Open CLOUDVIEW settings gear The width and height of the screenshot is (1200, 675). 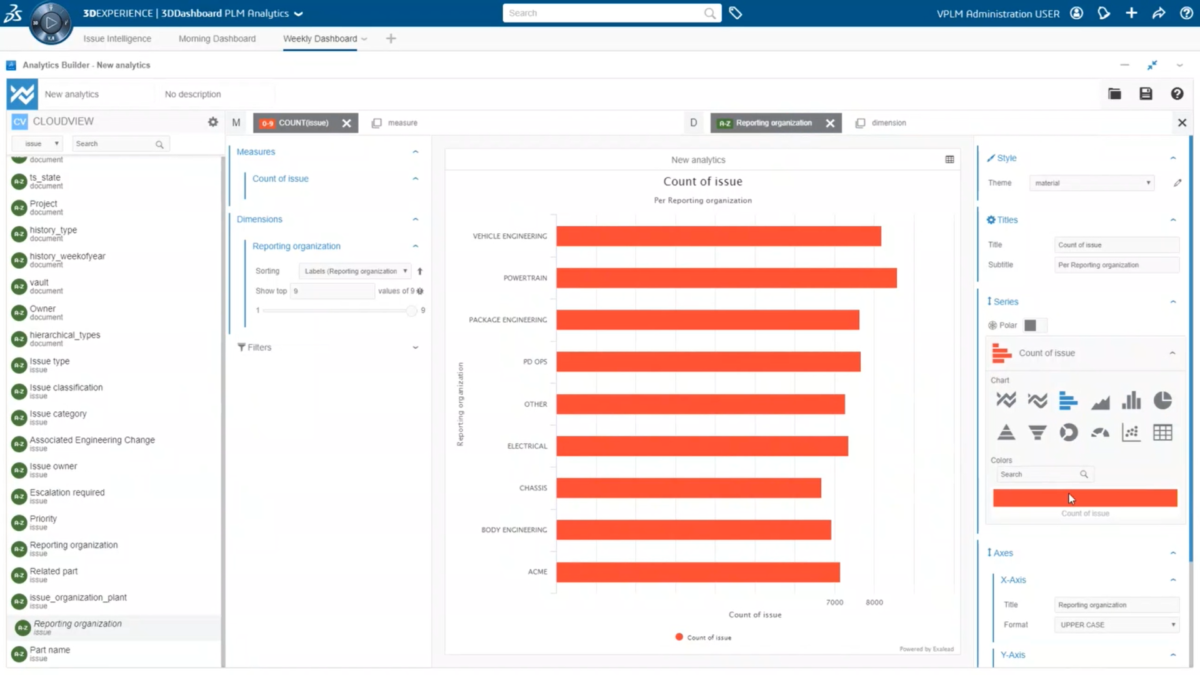[213, 122]
